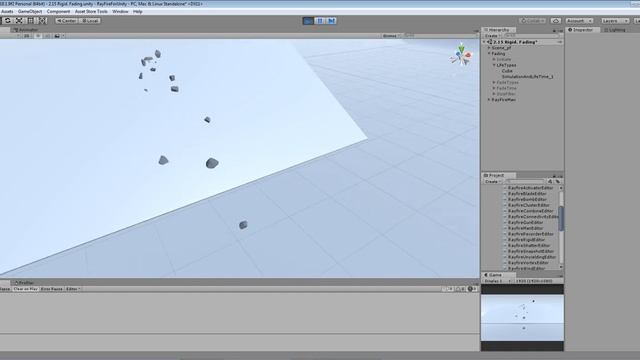Open the Collab button

[533, 21]
